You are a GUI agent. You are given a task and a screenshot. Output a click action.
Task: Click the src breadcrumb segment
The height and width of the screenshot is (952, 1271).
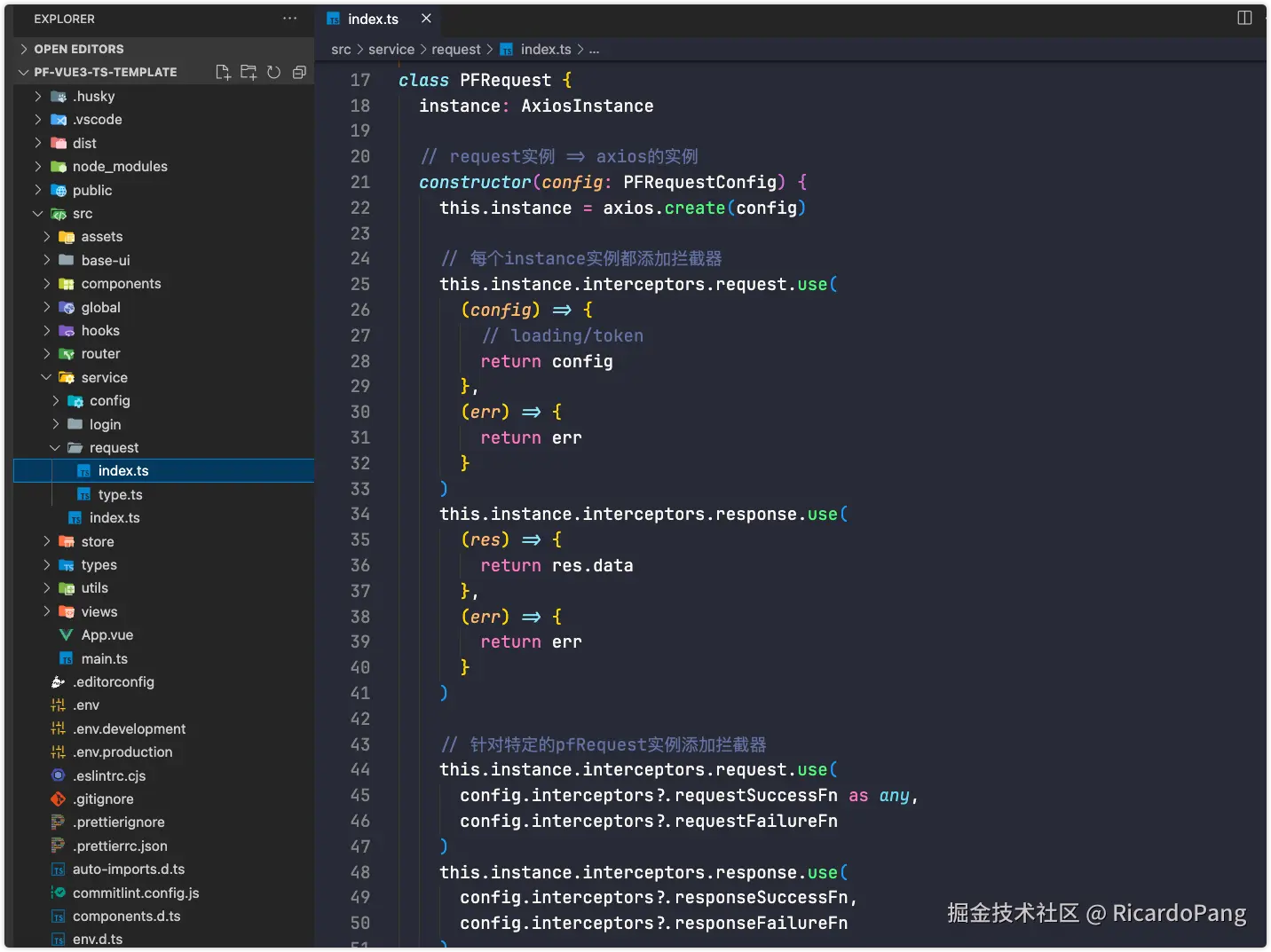341,50
